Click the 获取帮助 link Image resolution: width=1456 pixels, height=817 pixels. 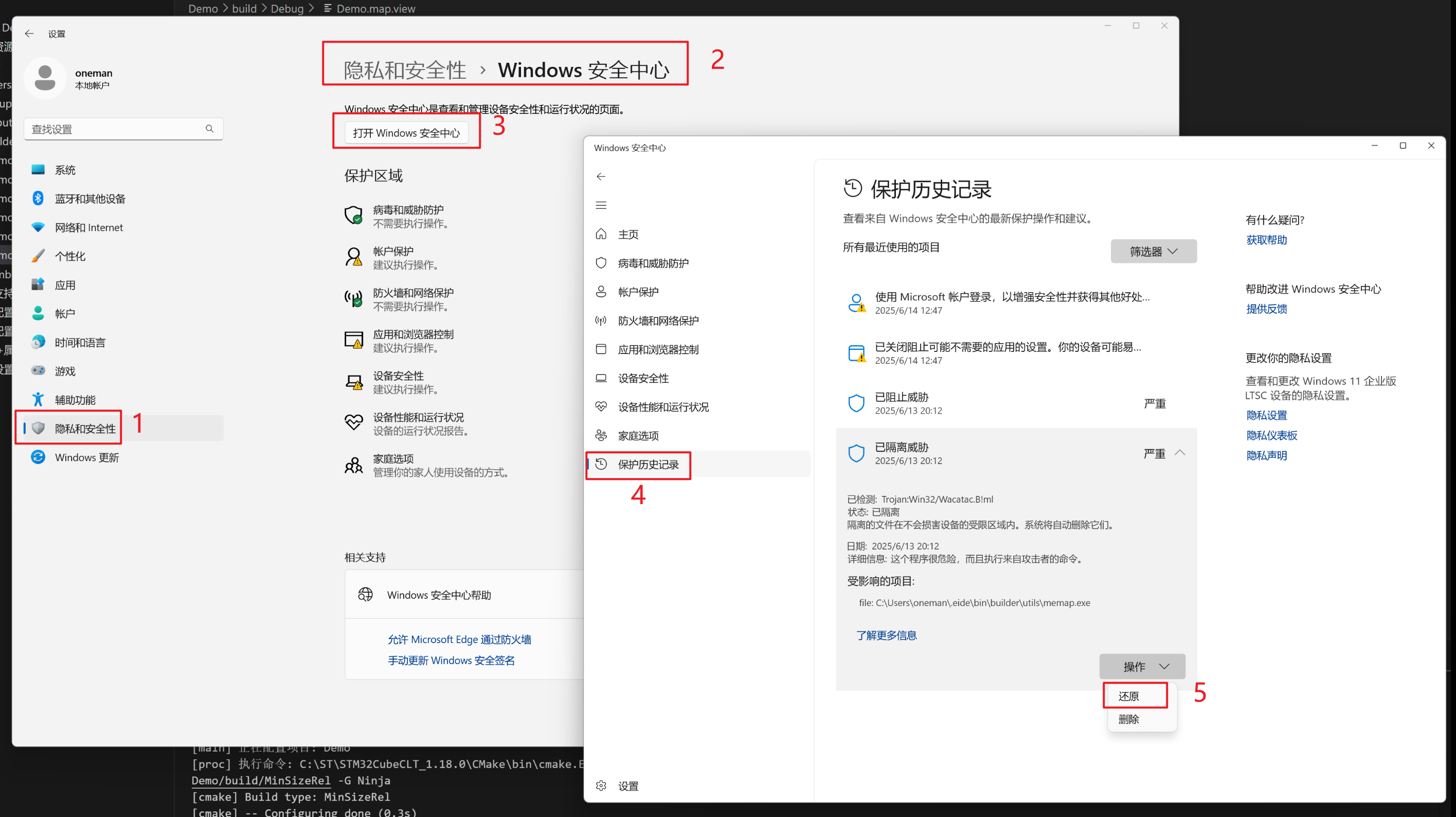click(x=1266, y=240)
